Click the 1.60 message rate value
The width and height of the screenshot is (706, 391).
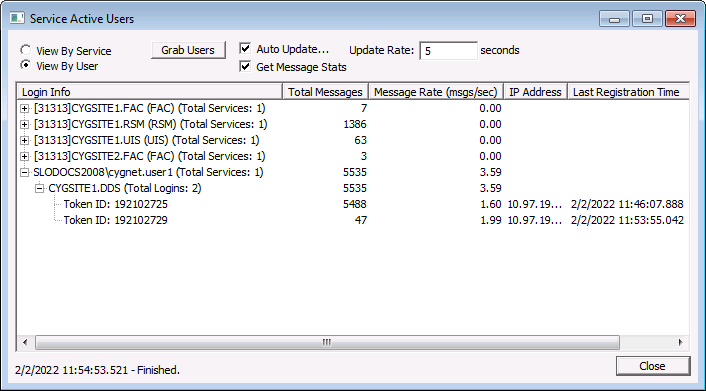[x=491, y=204]
